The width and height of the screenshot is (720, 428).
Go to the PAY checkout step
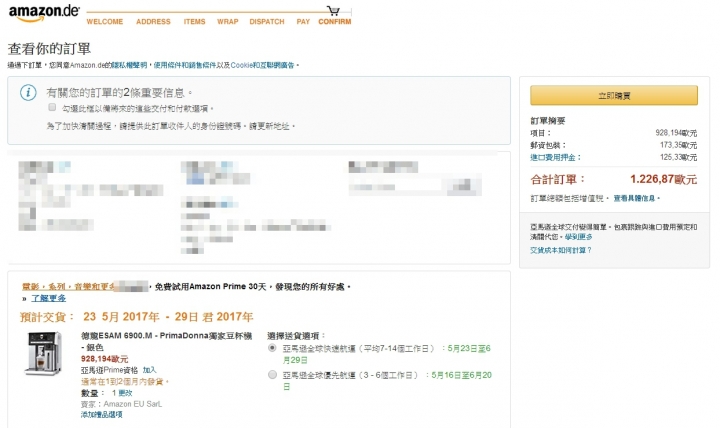pos(303,22)
